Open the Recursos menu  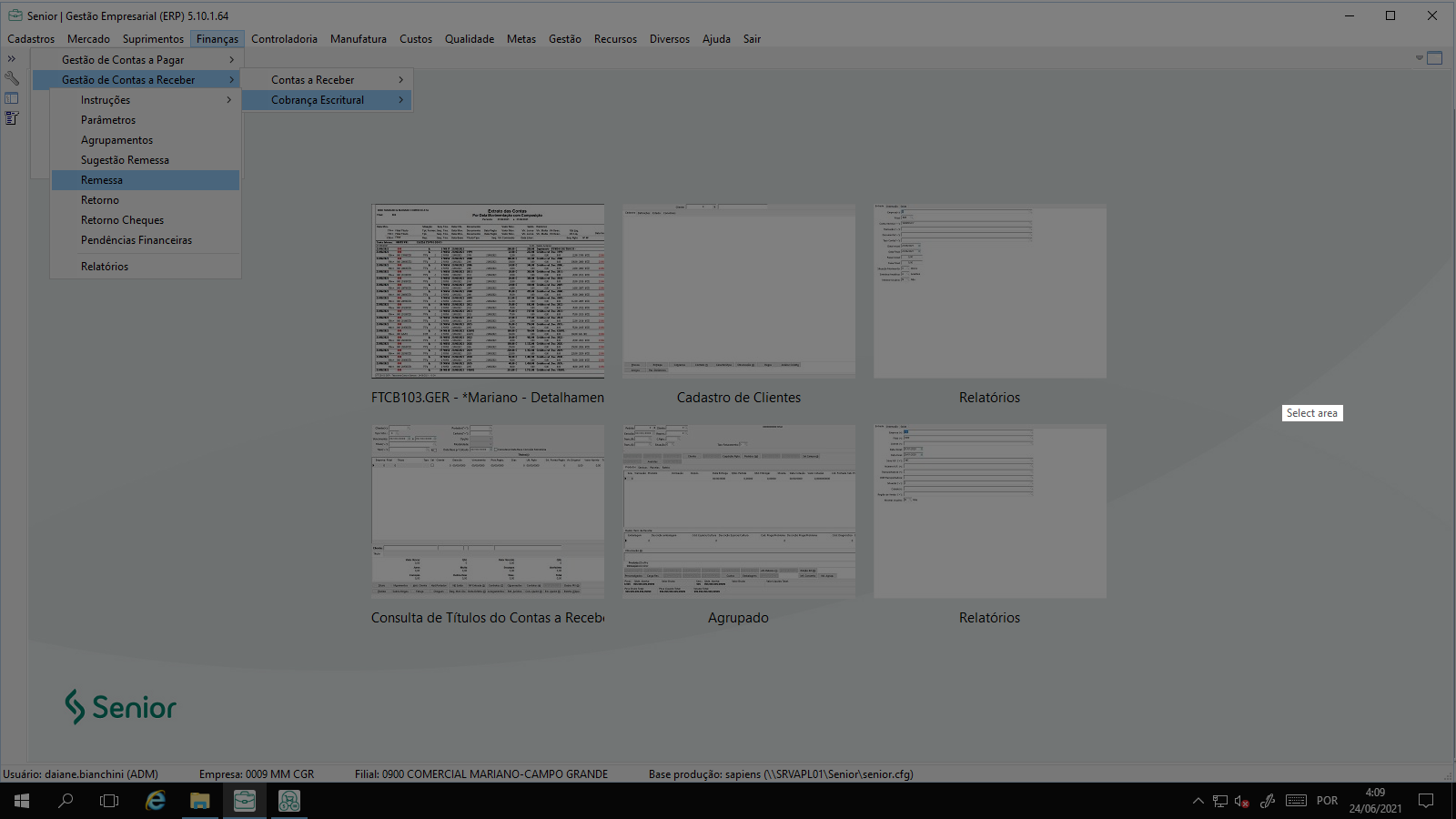[615, 39]
